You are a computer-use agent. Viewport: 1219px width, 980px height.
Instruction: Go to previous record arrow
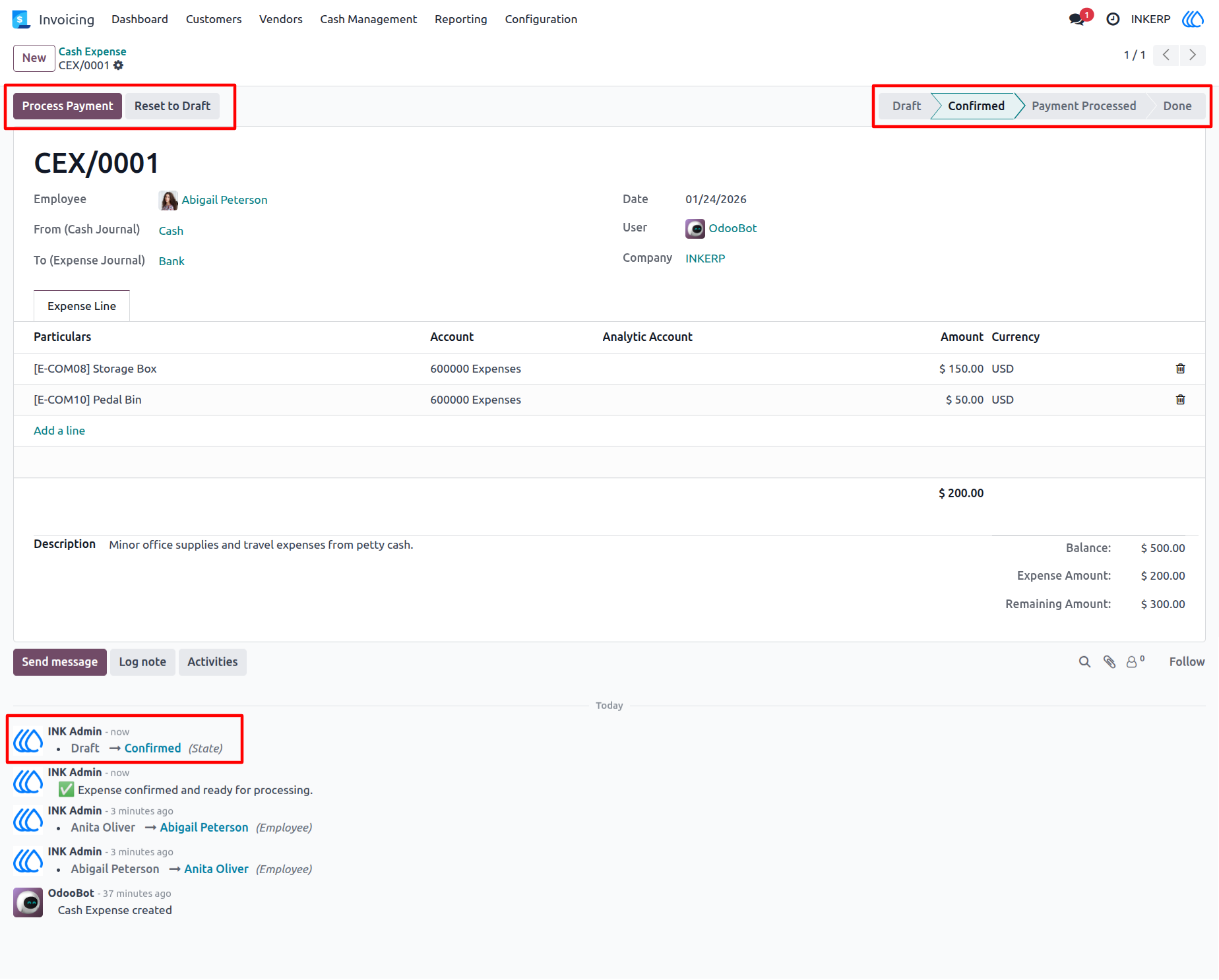1166,55
